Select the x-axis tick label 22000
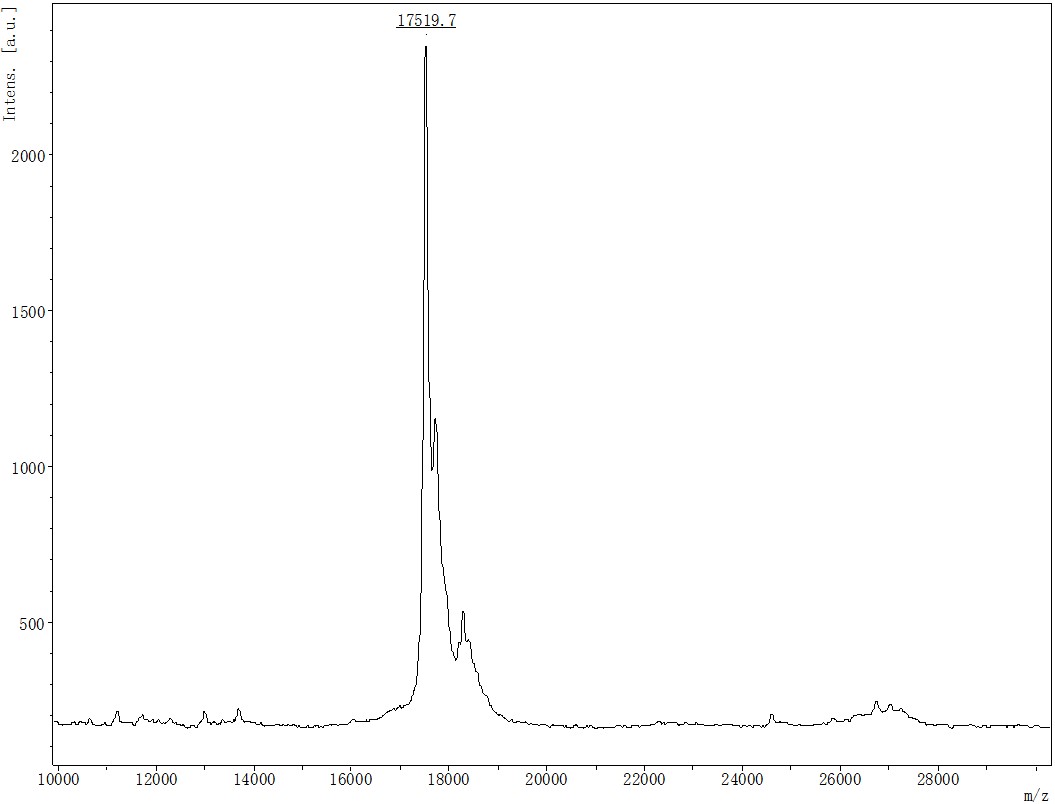Screen dimensions: 1055x804 click(645, 779)
